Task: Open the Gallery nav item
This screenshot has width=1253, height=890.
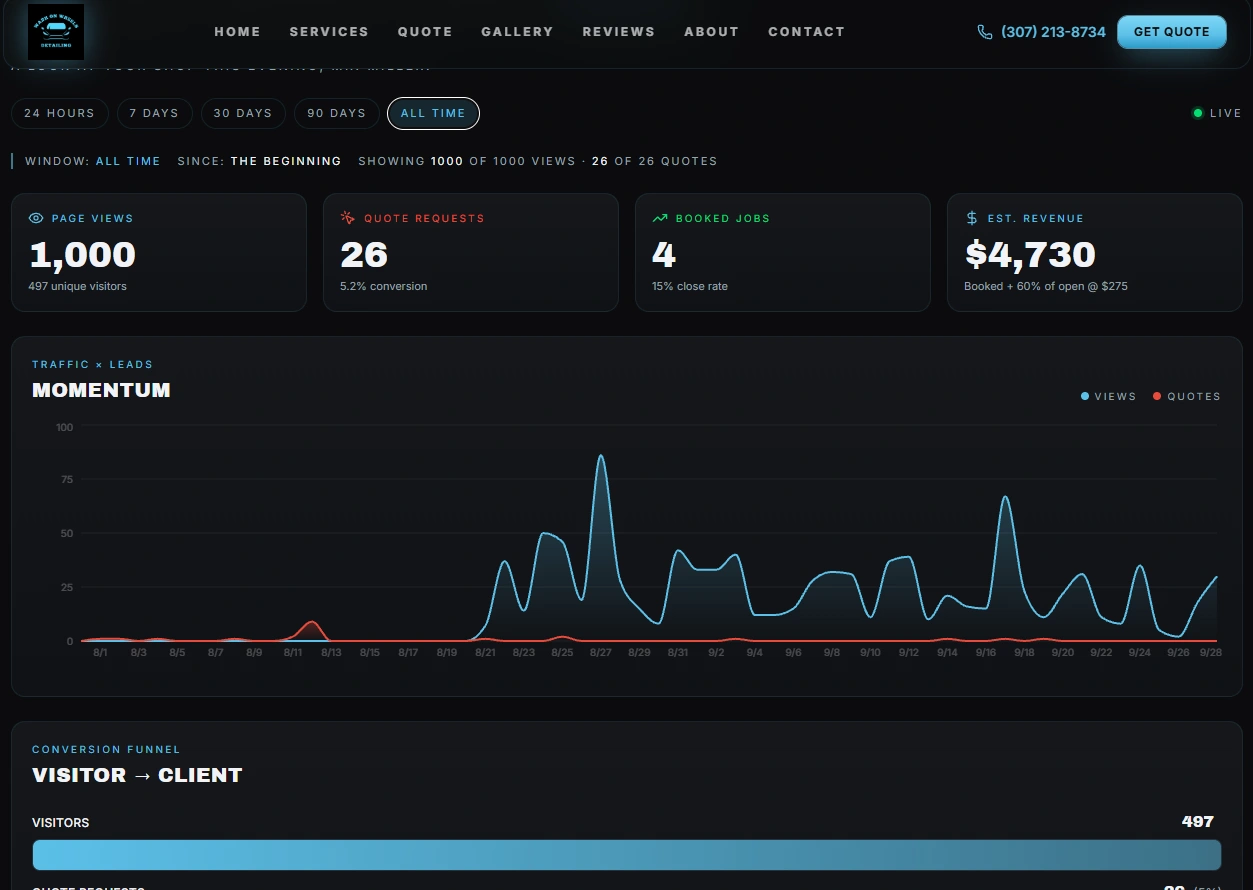Action: click(x=517, y=32)
